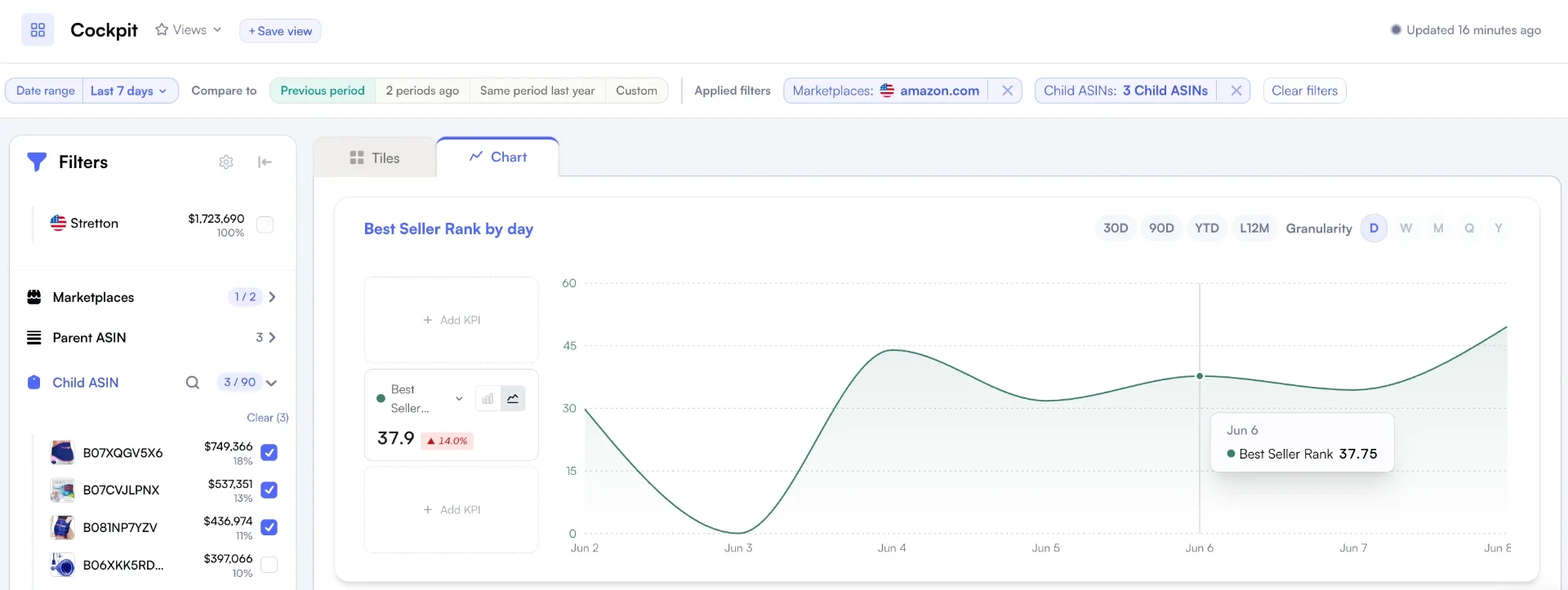Open the filter settings gear icon
The width and height of the screenshot is (1568, 590).
pos(226,162)
